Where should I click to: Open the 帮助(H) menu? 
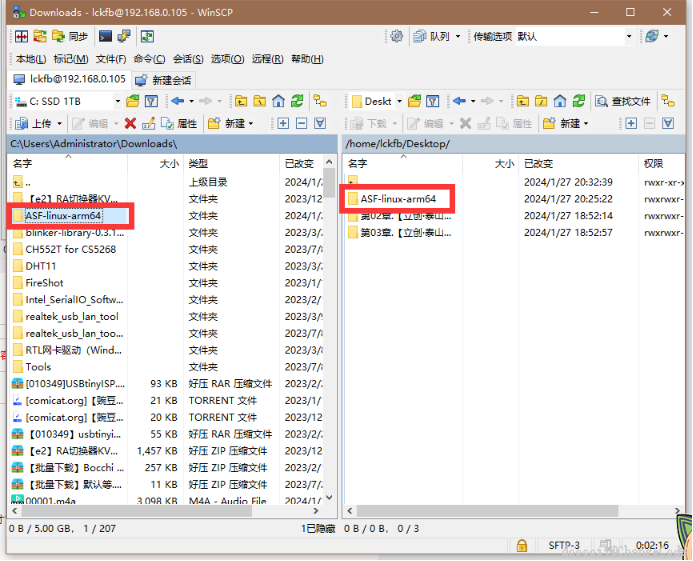click(307, 59)
